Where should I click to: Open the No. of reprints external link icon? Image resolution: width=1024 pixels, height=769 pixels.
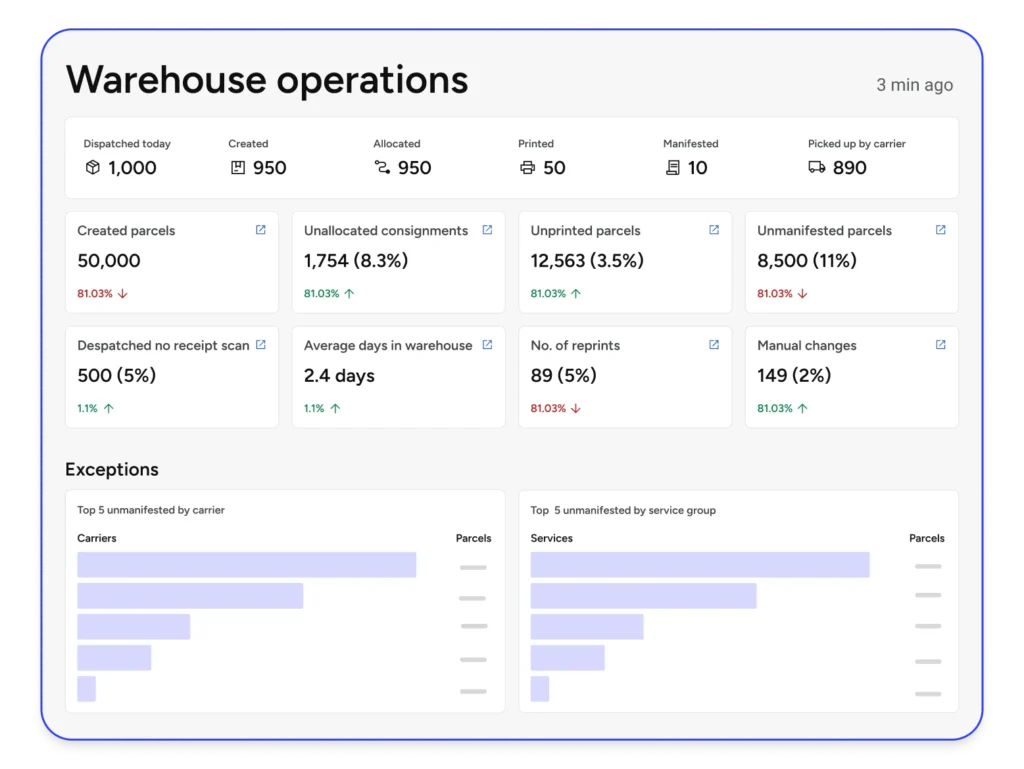(x=712, y=344)
